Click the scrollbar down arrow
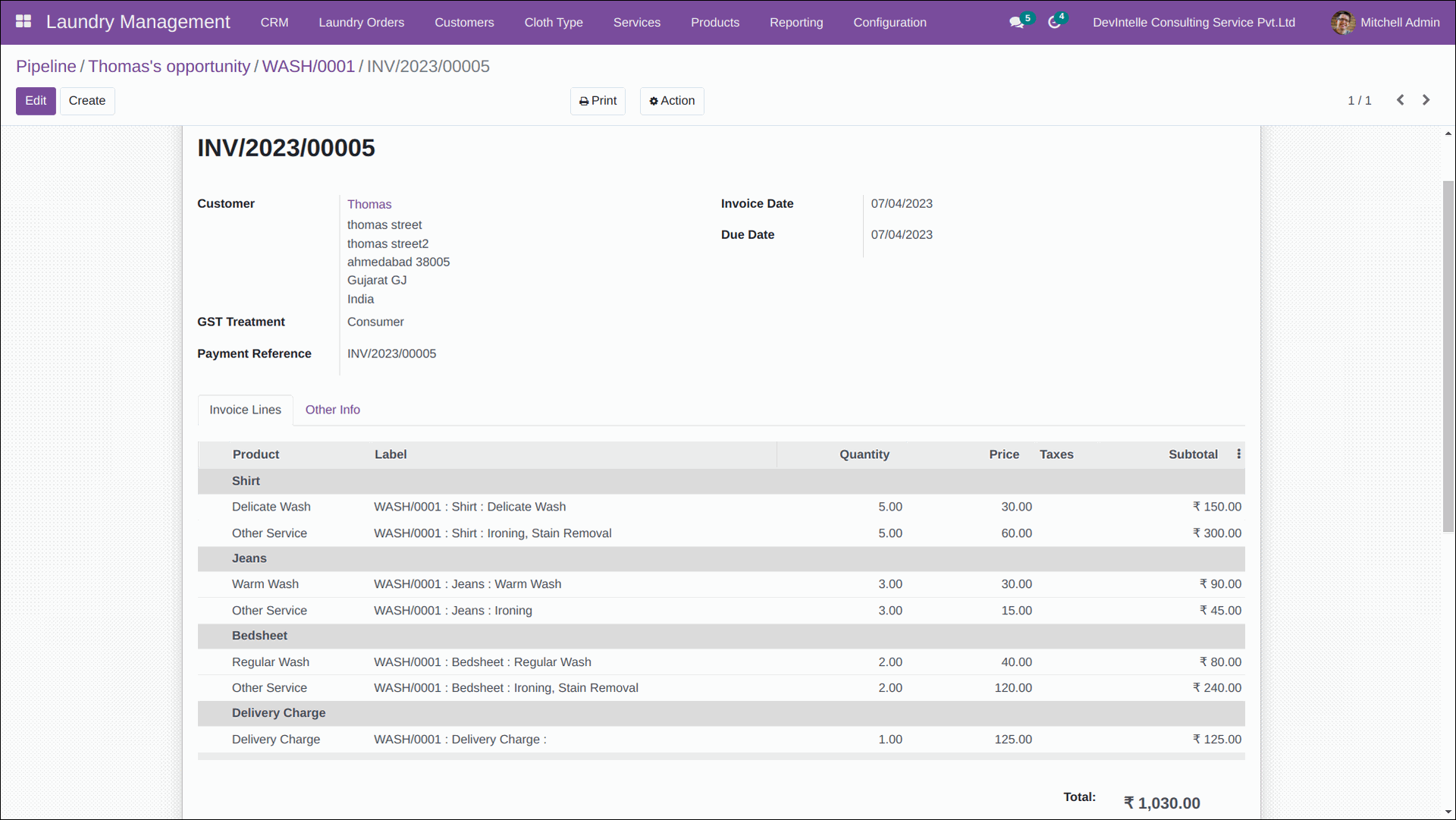This screenshot has width=1456, height=820. [x=1448, y=812]
